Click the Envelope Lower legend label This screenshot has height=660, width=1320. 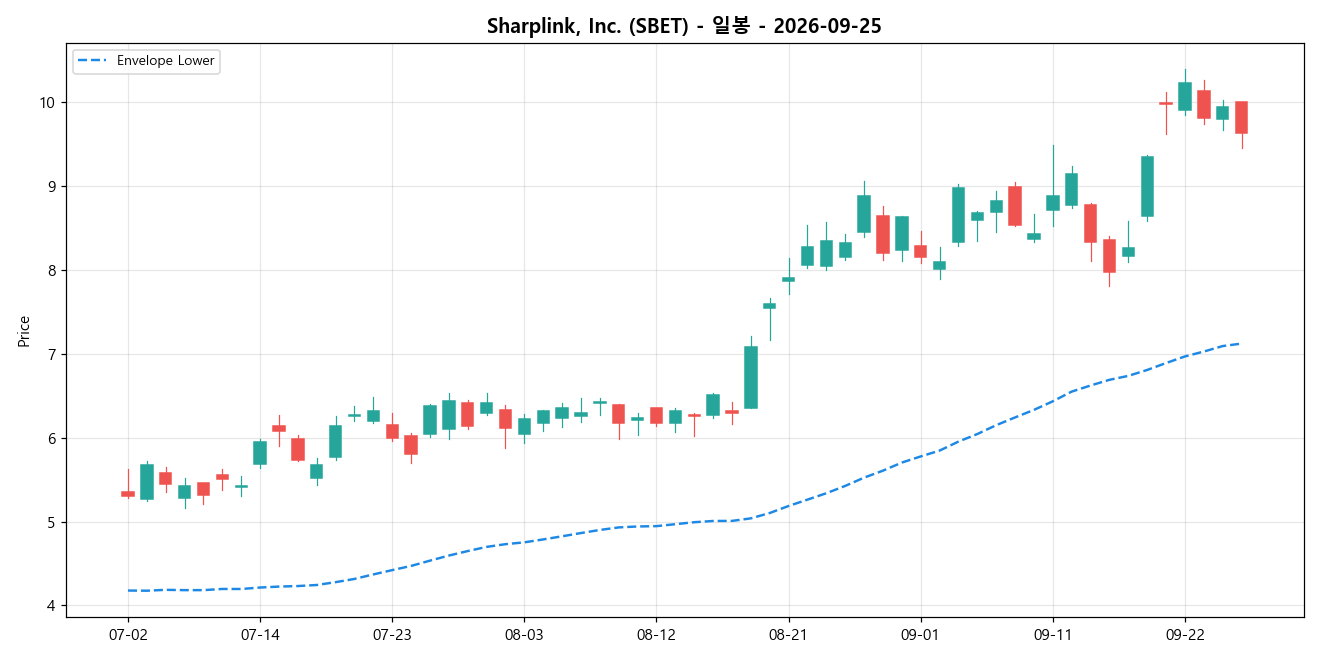pos(165,61)
